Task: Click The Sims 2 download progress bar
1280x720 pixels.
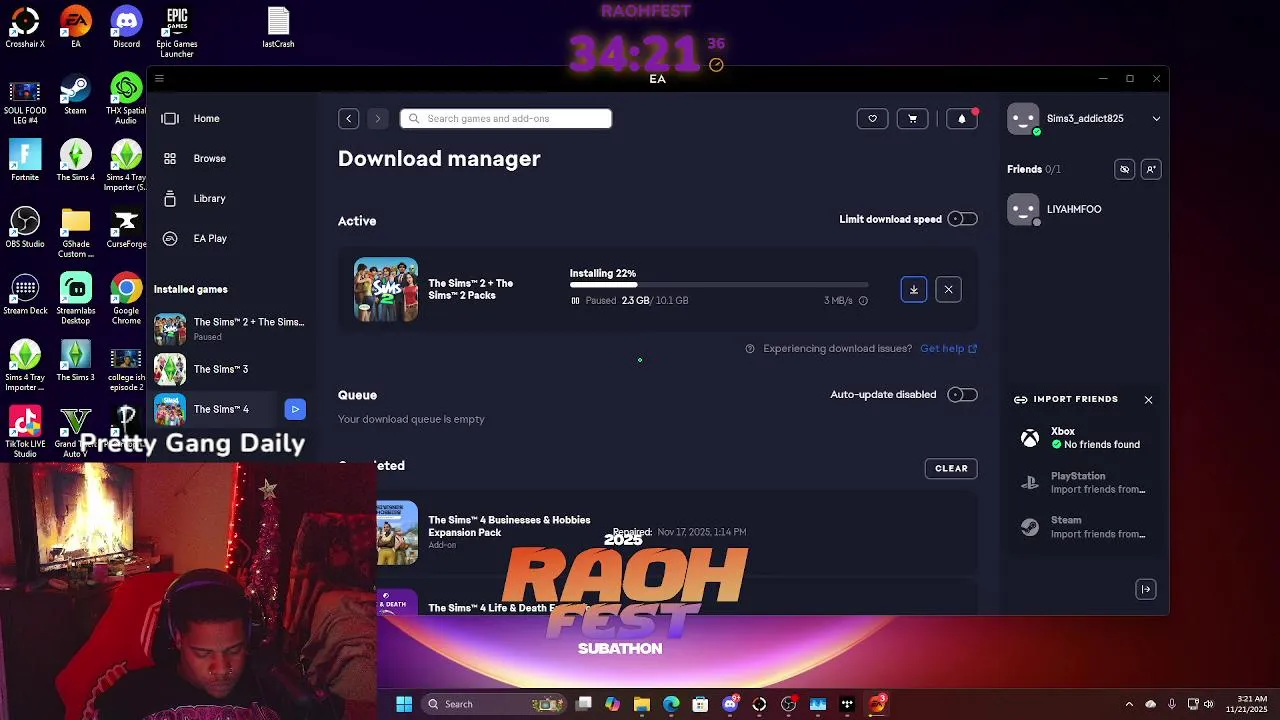Action: (719, 286)
